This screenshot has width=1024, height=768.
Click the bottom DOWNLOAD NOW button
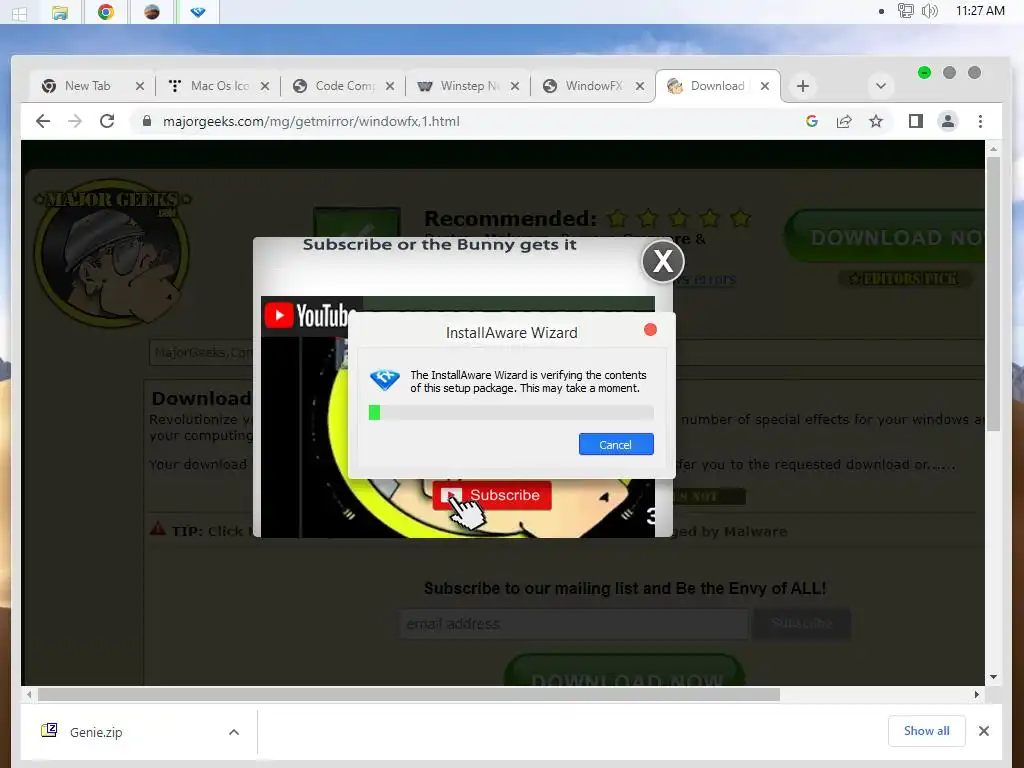coord(626,671)
